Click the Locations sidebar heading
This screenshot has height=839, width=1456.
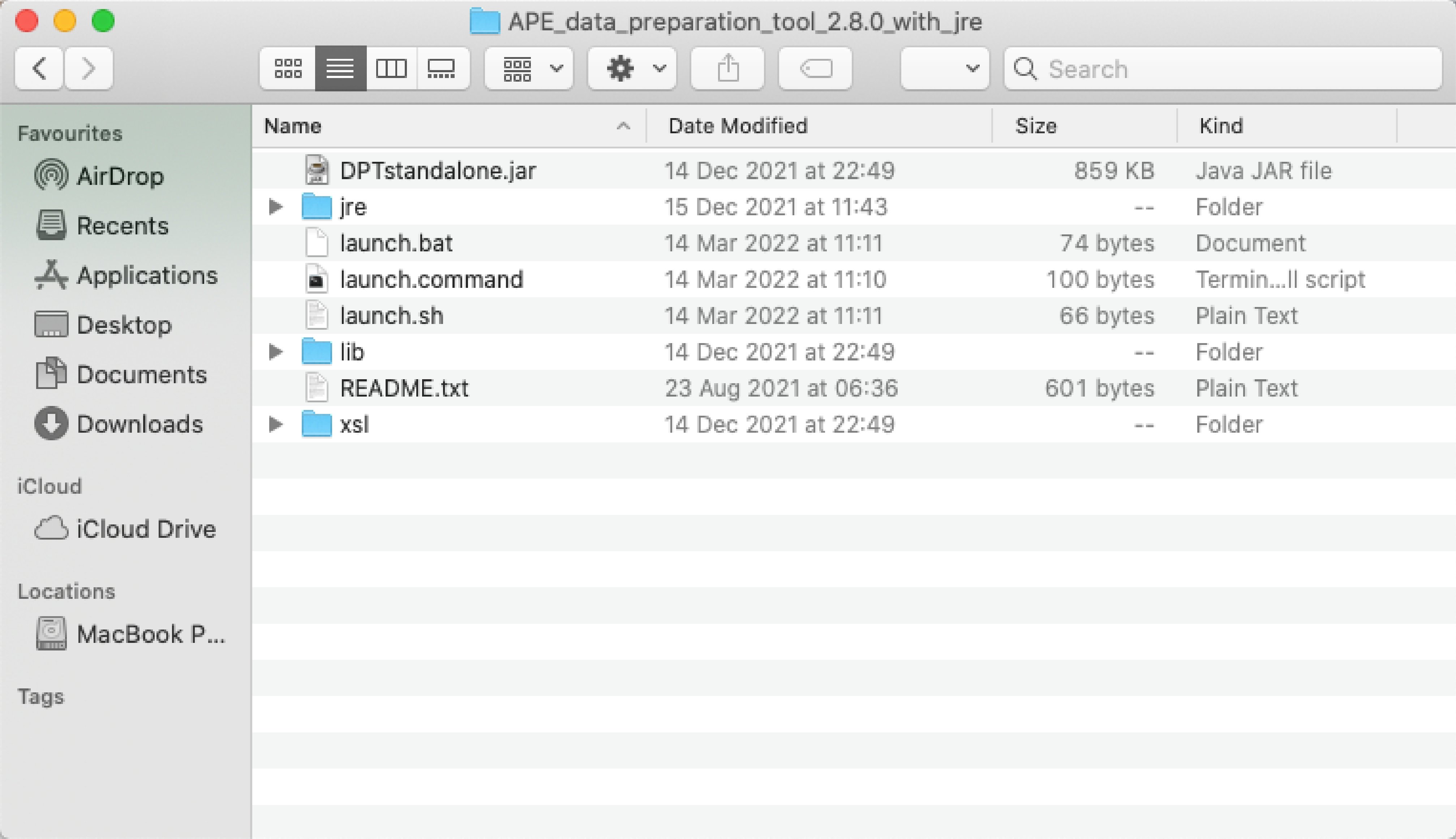pyautogui.click(x=66, y=591)
